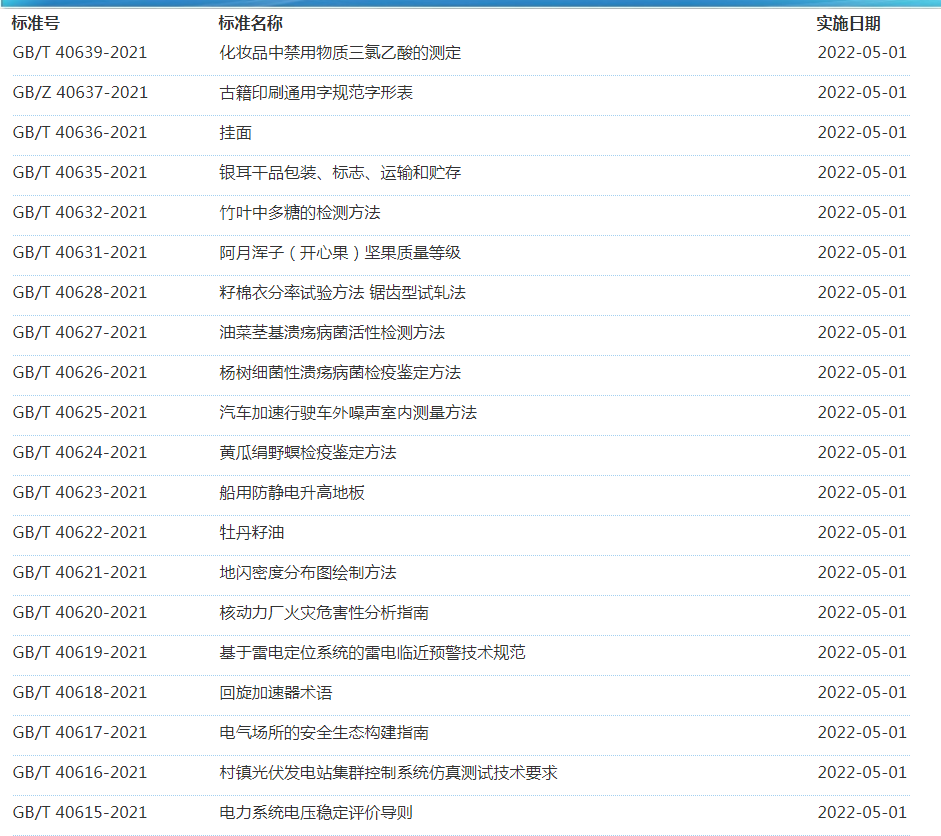Click the 标准号 column header
This screenshot has width=941, height=836.
click(x=36, y=24)
